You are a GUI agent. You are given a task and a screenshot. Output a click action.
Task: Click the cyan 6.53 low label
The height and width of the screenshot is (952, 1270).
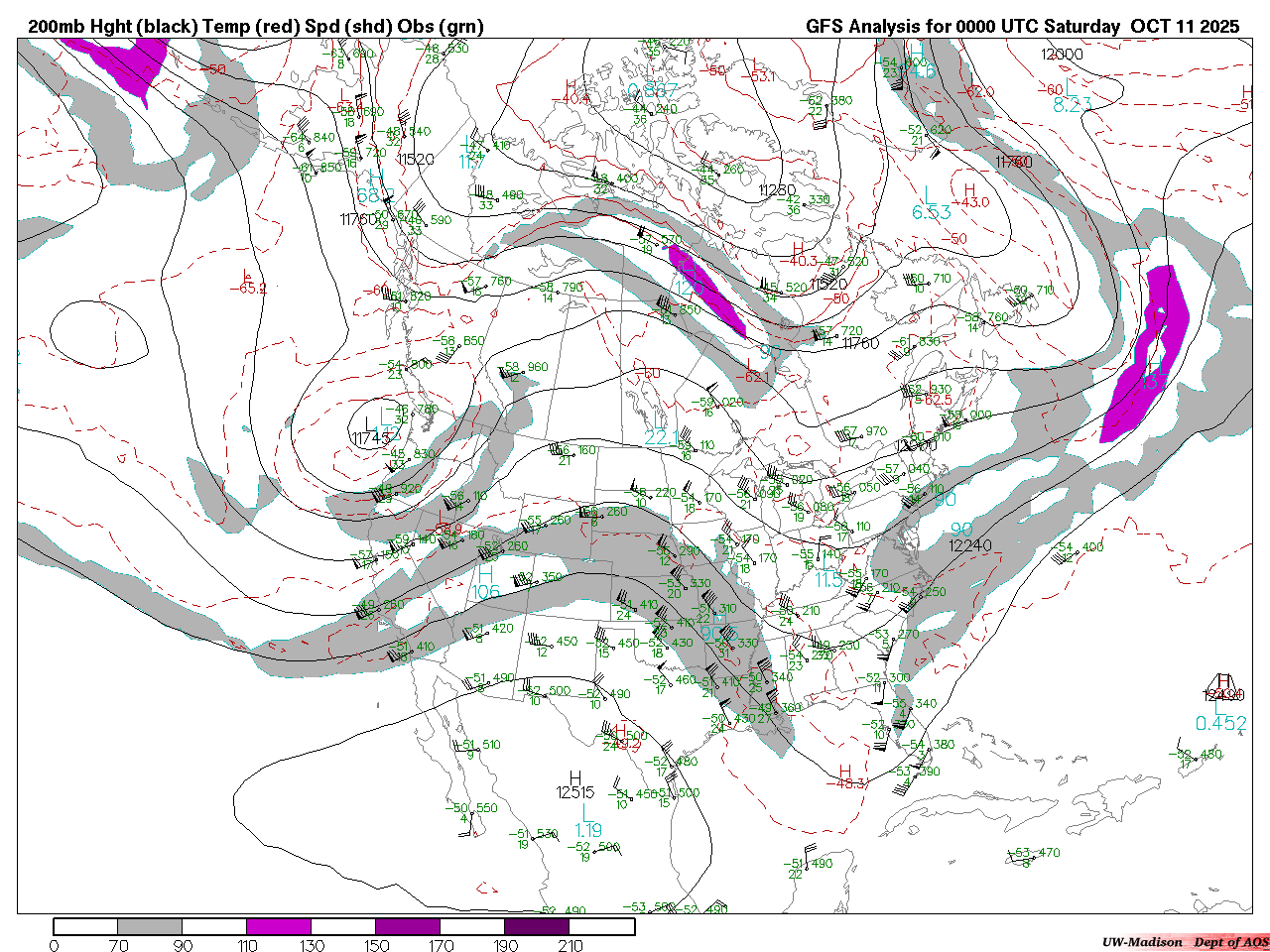[x=932, y=212]
